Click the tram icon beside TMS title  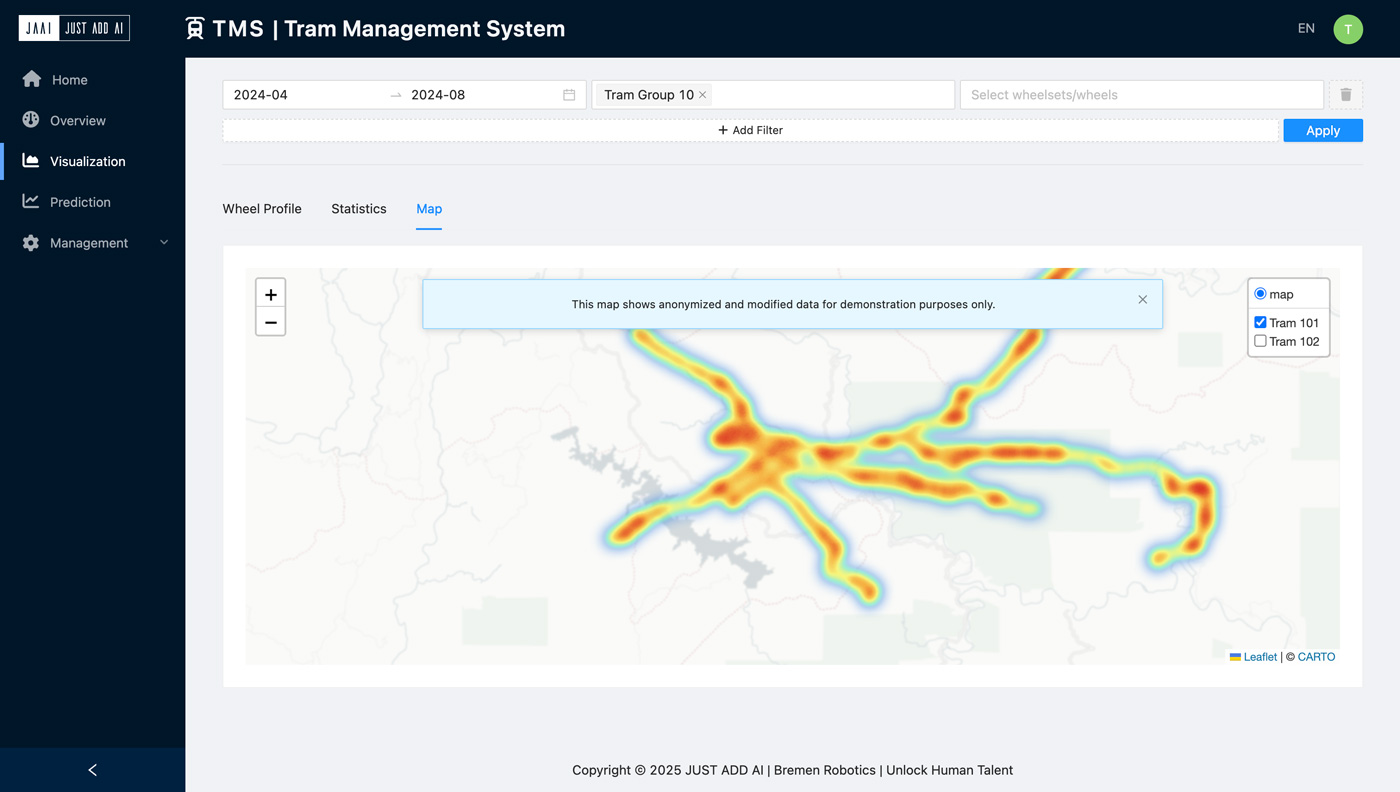195,29
